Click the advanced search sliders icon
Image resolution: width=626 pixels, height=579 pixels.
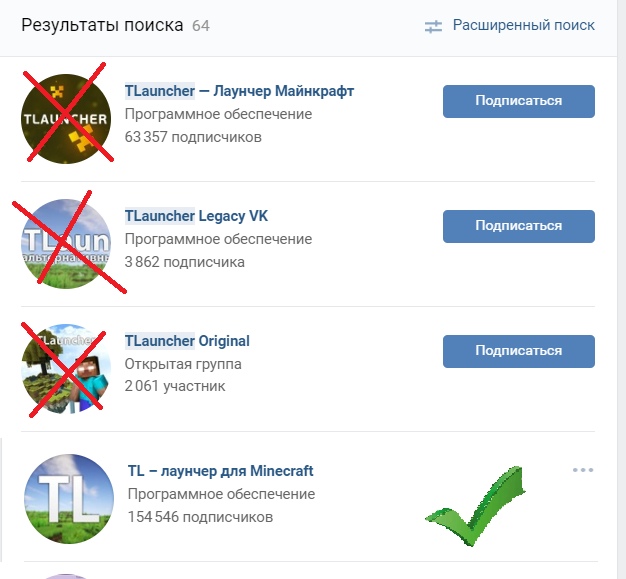pyautogui.click(x=433, y=27)
